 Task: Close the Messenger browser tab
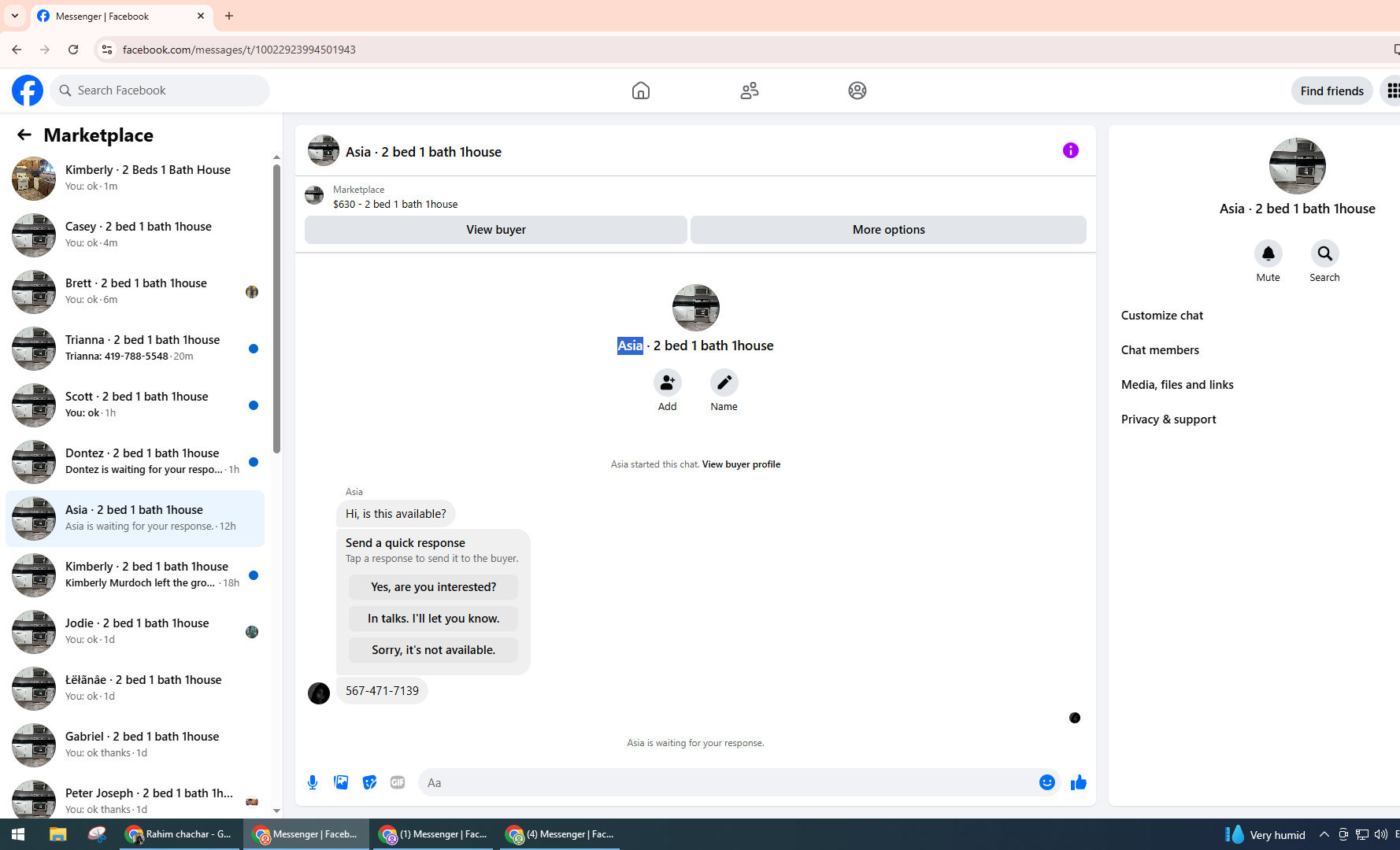point(201,16)
